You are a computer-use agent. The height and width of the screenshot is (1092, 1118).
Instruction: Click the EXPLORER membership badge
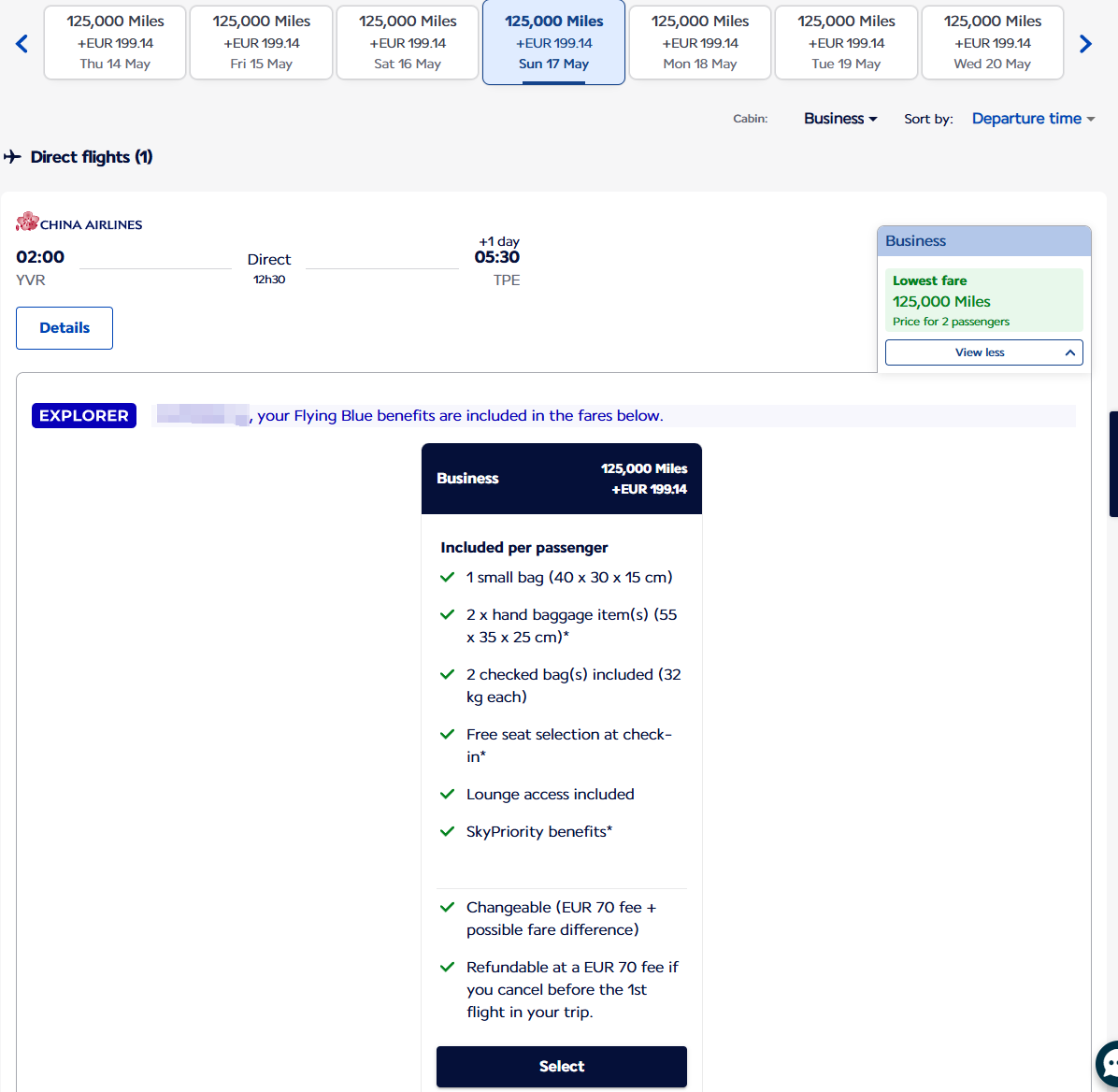click(x=84, y=415)
